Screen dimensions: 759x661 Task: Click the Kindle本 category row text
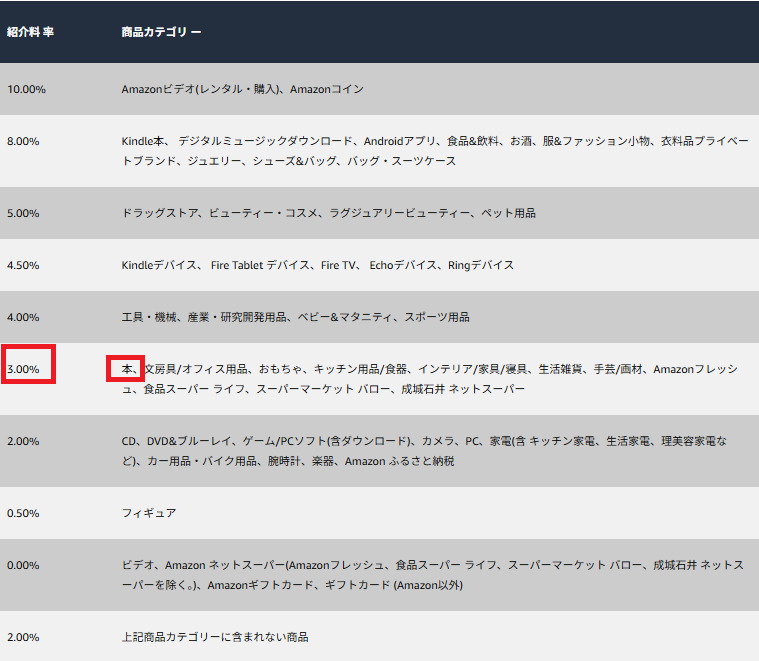[x=435, y=151]
